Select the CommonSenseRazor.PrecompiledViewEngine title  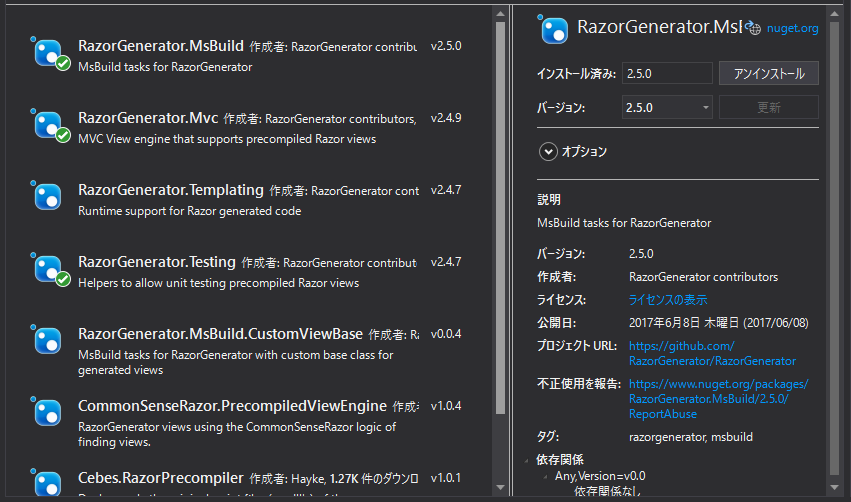pyautogui.click(x=232, y=406)
